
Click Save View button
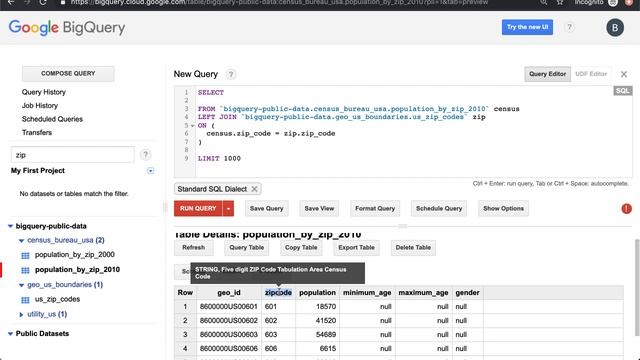tap(319, 209)
